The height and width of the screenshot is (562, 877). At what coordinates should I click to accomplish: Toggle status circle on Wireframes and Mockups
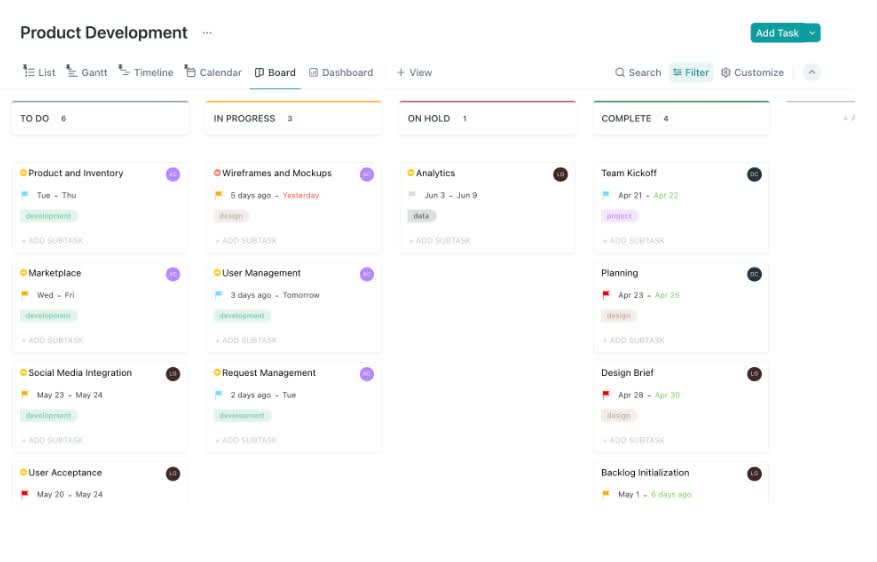[218, 173]
